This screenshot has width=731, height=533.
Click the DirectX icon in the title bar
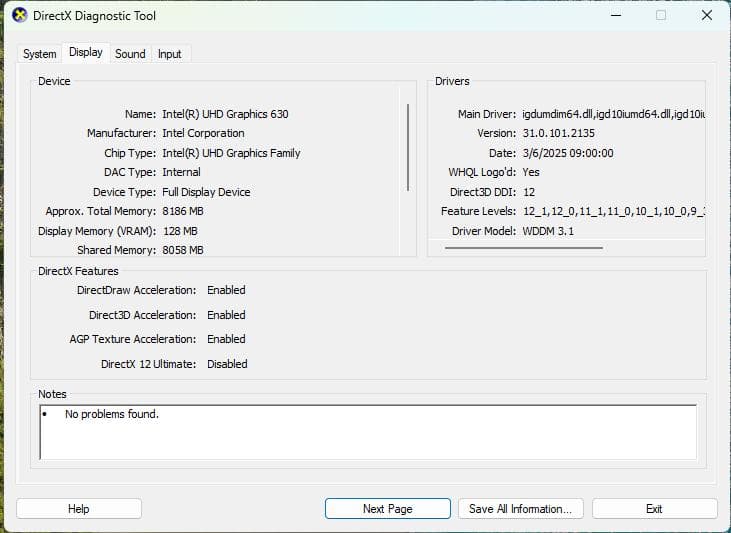point(20,16)
